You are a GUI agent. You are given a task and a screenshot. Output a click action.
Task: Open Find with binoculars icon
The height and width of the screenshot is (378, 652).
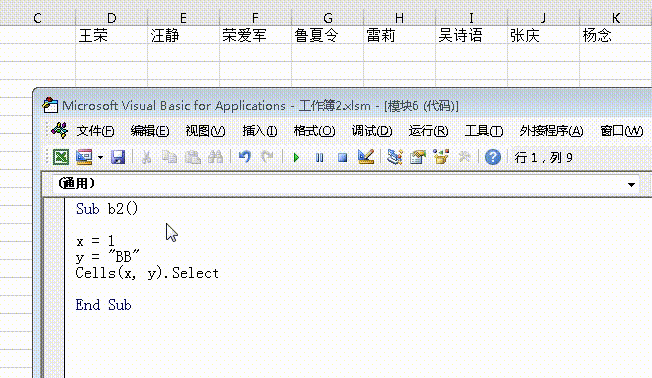coord(216,157)
